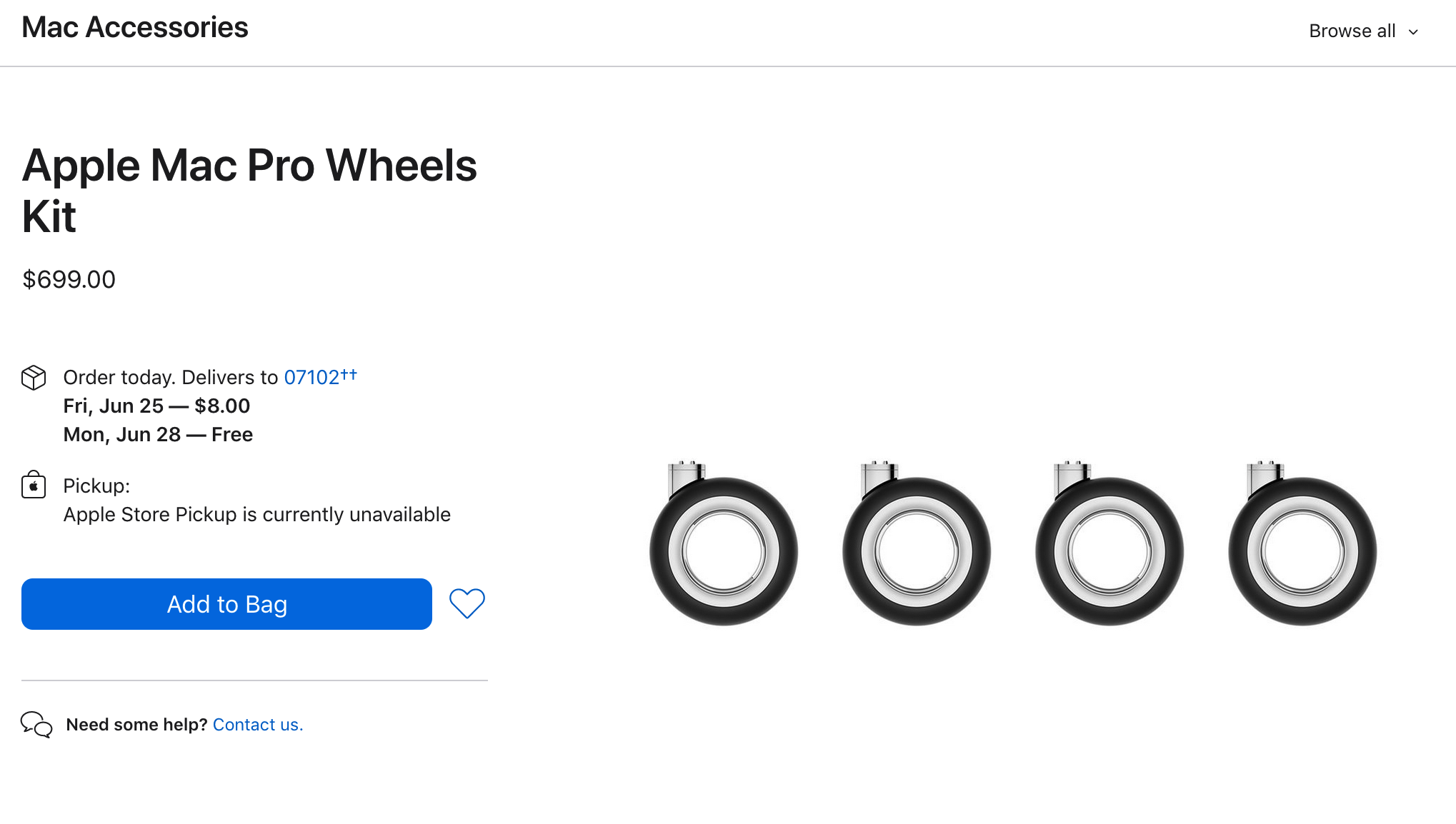
Task: Change delivery zip code 07102
Action: [312, 377]
